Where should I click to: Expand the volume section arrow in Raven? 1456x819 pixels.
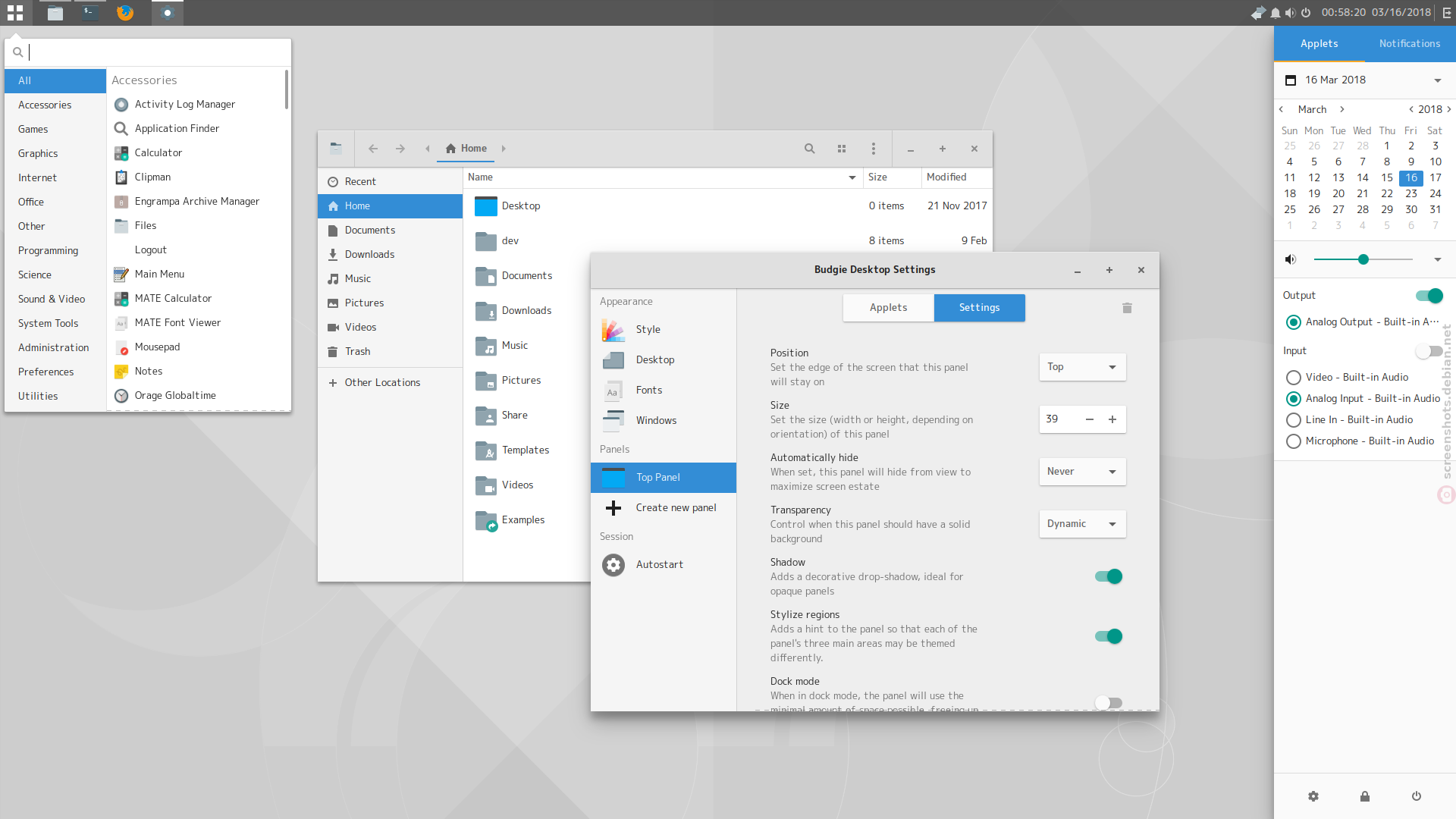1437,259
